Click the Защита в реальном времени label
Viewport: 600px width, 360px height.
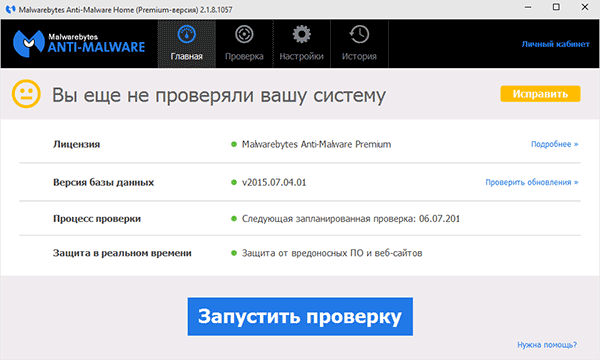click(x=122, y=253)
